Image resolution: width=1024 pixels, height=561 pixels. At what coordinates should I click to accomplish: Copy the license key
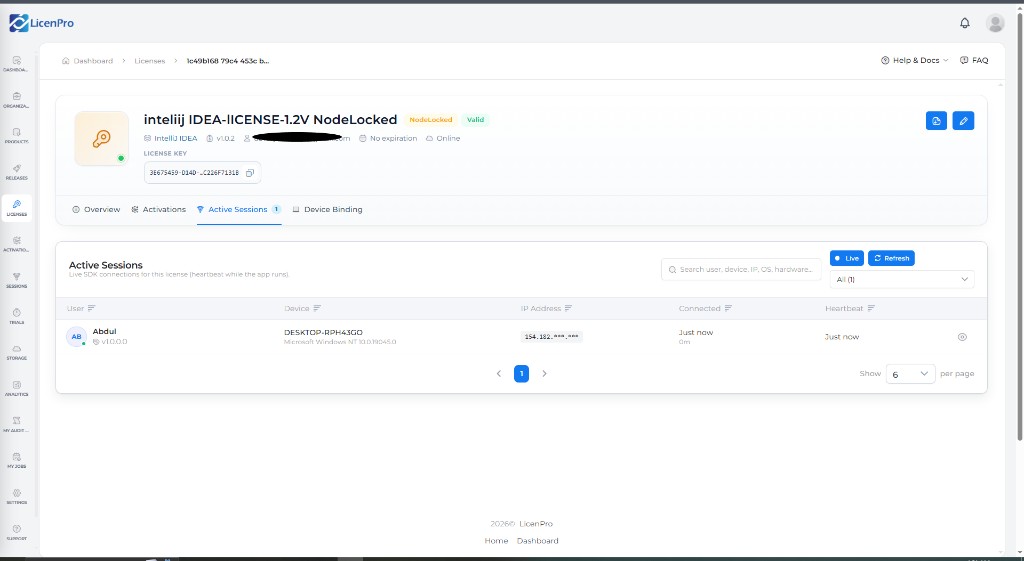pos(249,173)
